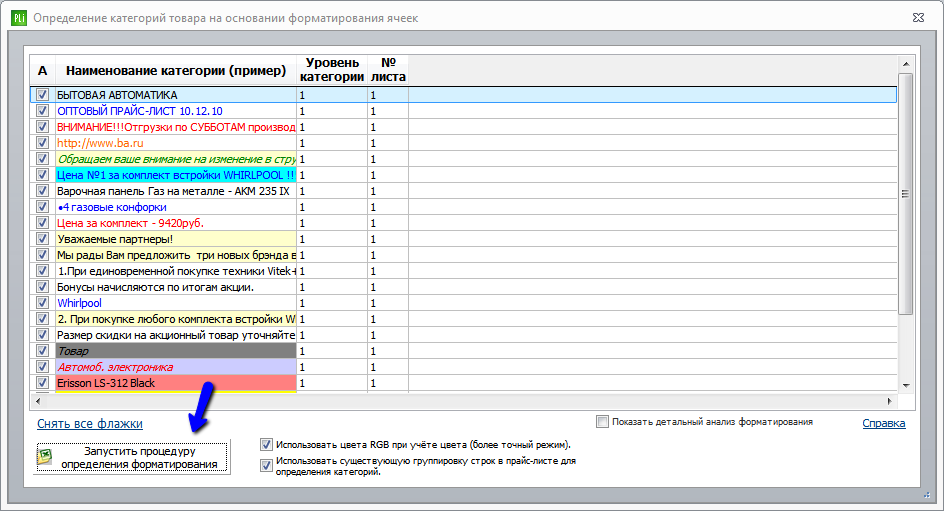944x511 pixels.
Task: Select the Цена №1 за комплект встройки row
Action: pos(176,175)
